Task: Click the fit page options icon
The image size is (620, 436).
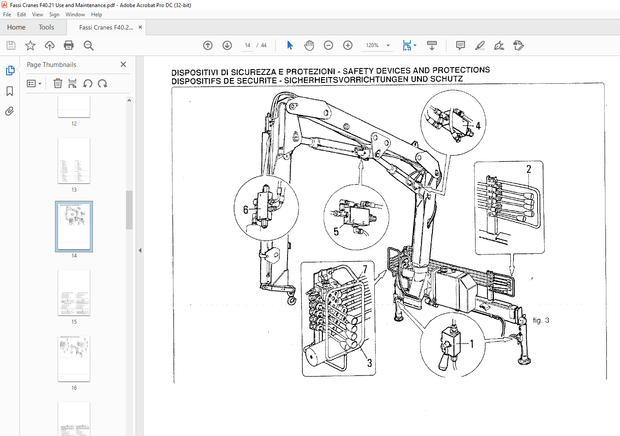Action: click(407, 45)
